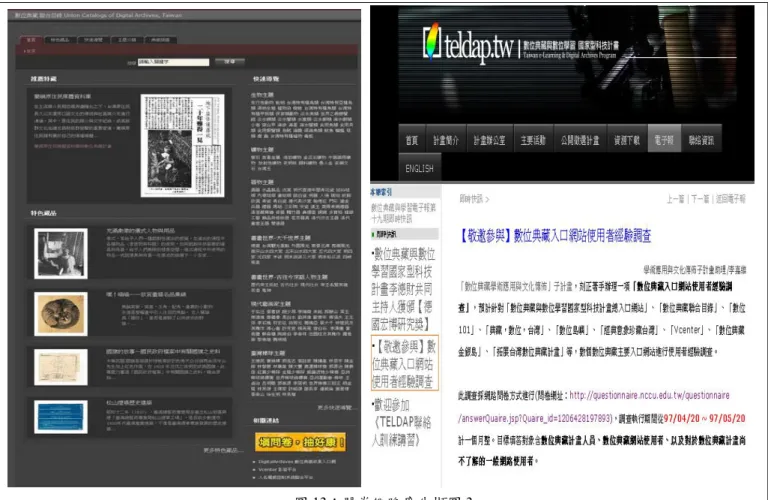Open the blue blueprint thumbnail
The height and width of the screenshot is (500, 768).
(x=61, y=417)
